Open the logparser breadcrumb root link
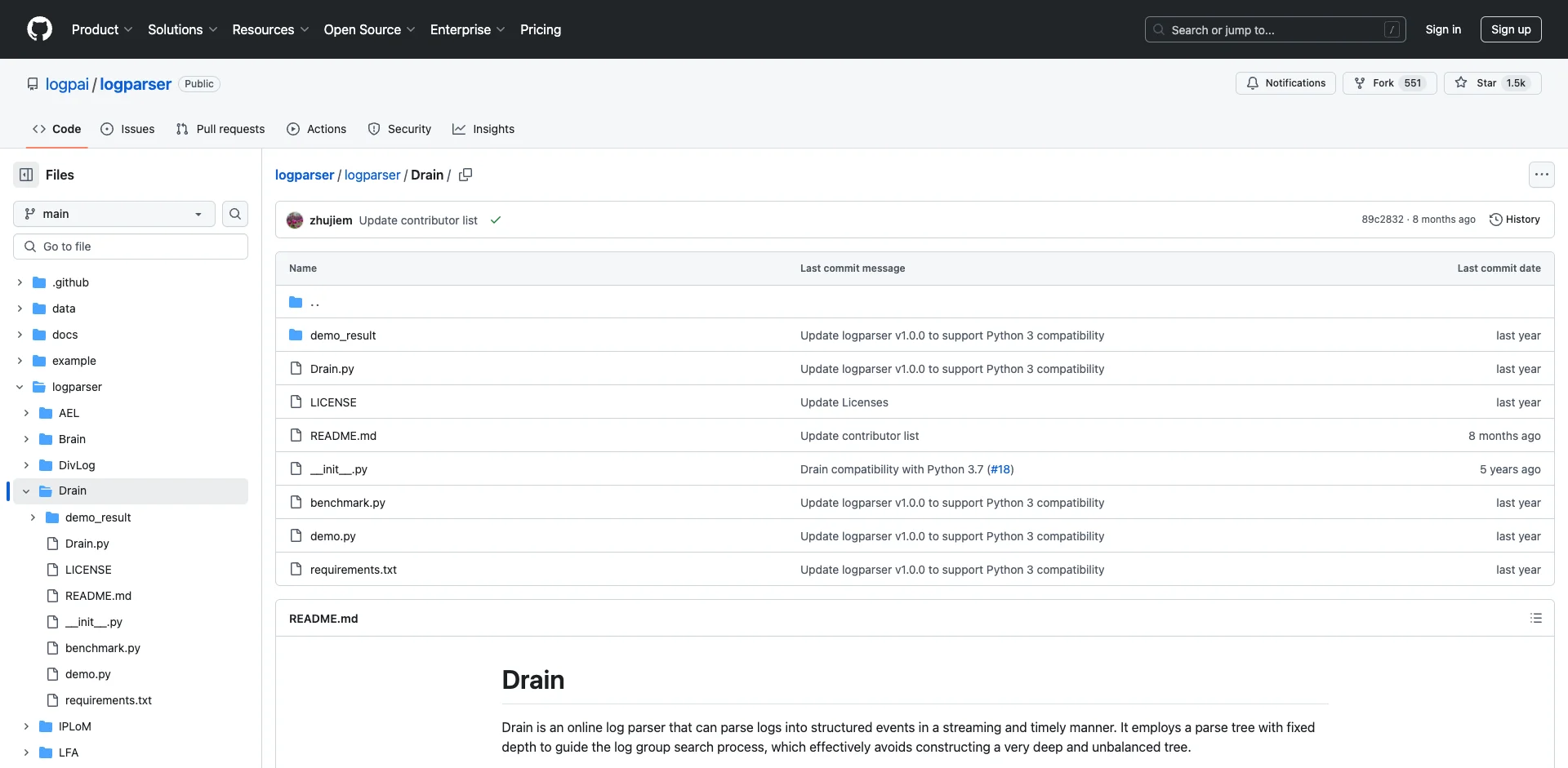 click(x=305, y=175)
